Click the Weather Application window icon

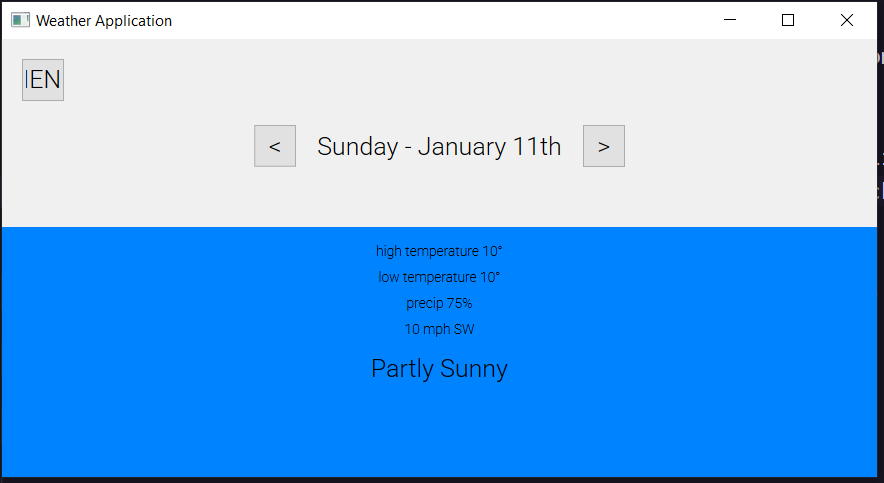(20, 20)
